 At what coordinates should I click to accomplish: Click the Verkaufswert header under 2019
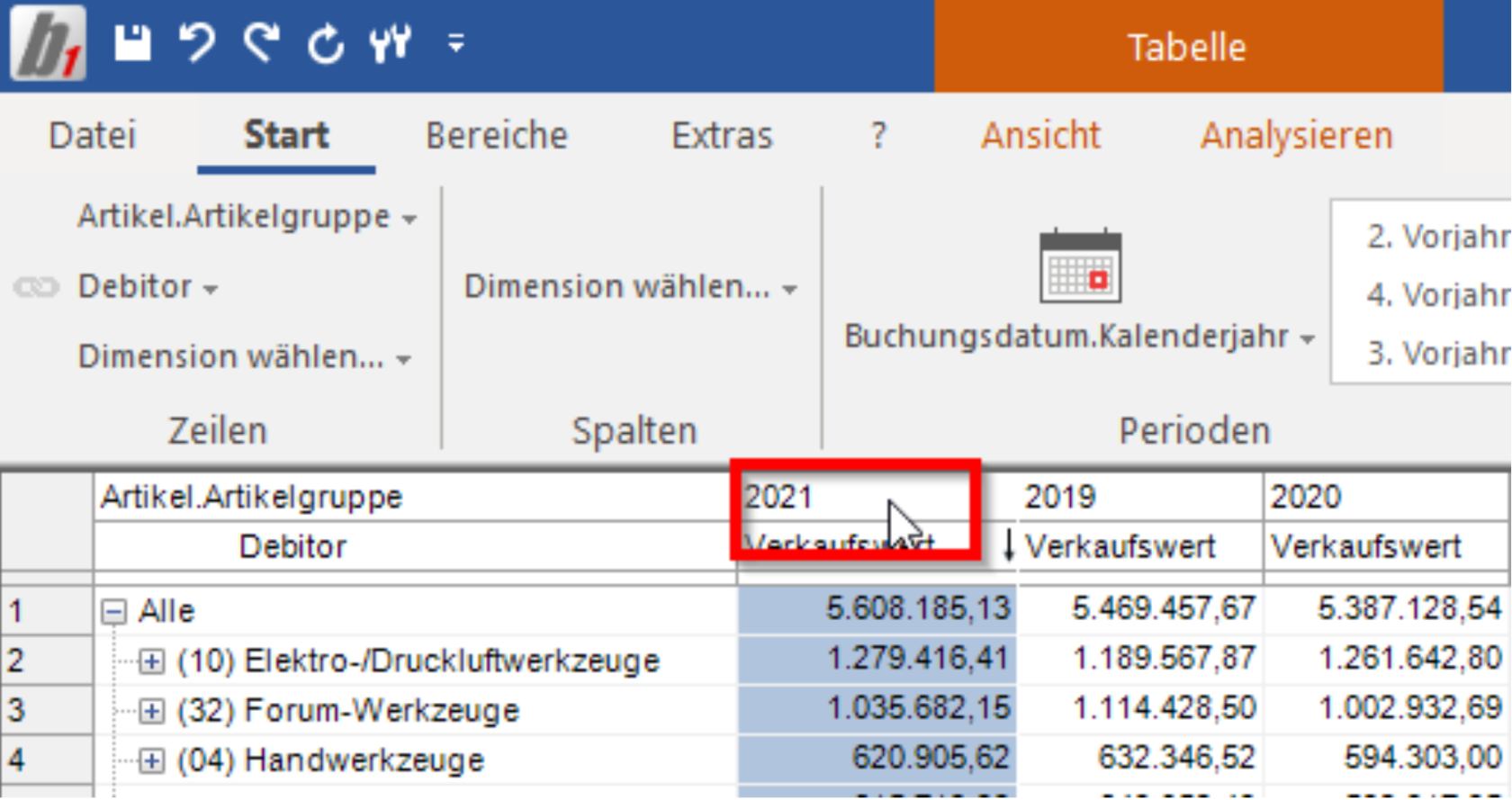pyautogui.click(x=1140, y=546)
